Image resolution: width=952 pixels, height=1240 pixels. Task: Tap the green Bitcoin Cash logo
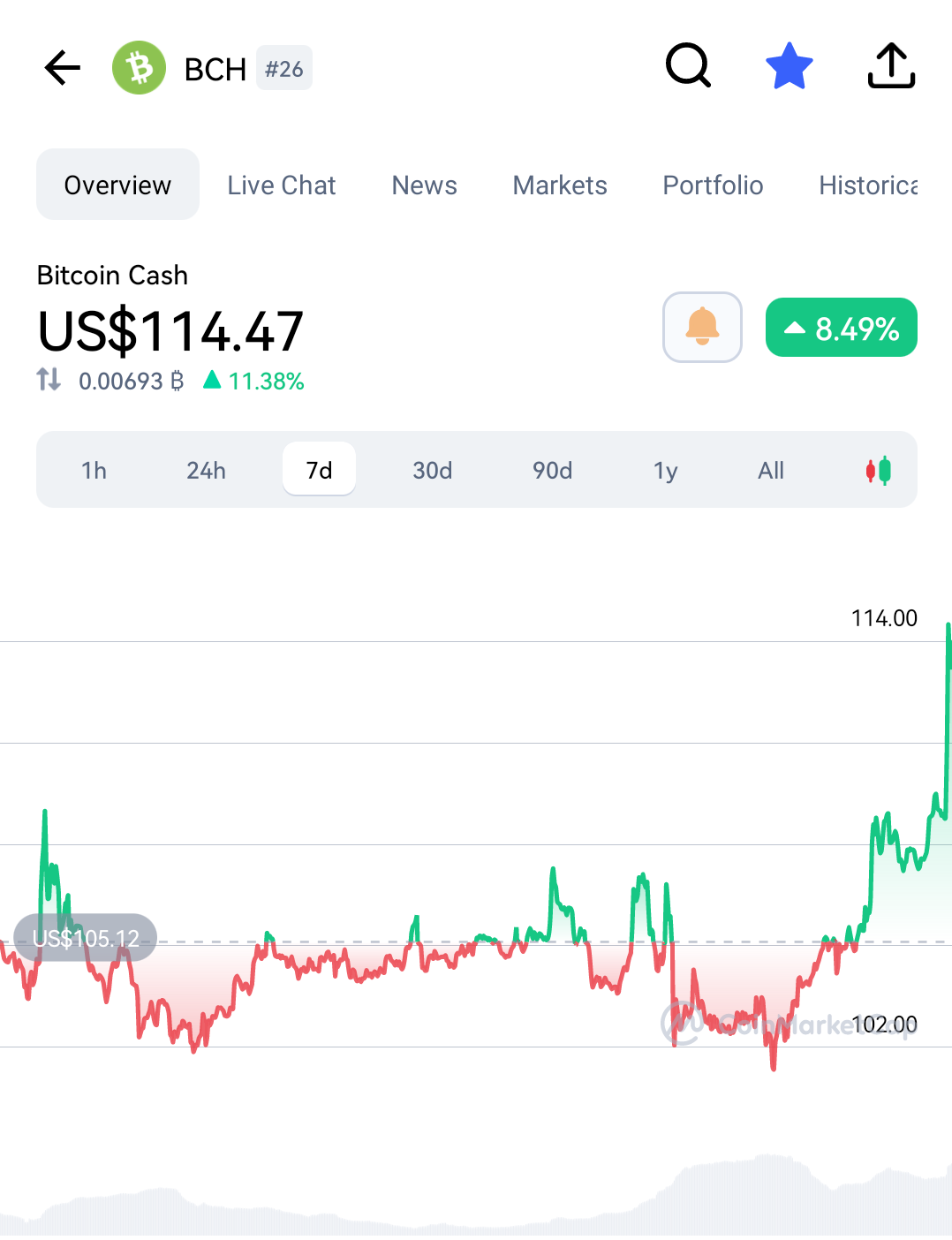[139, 68]
